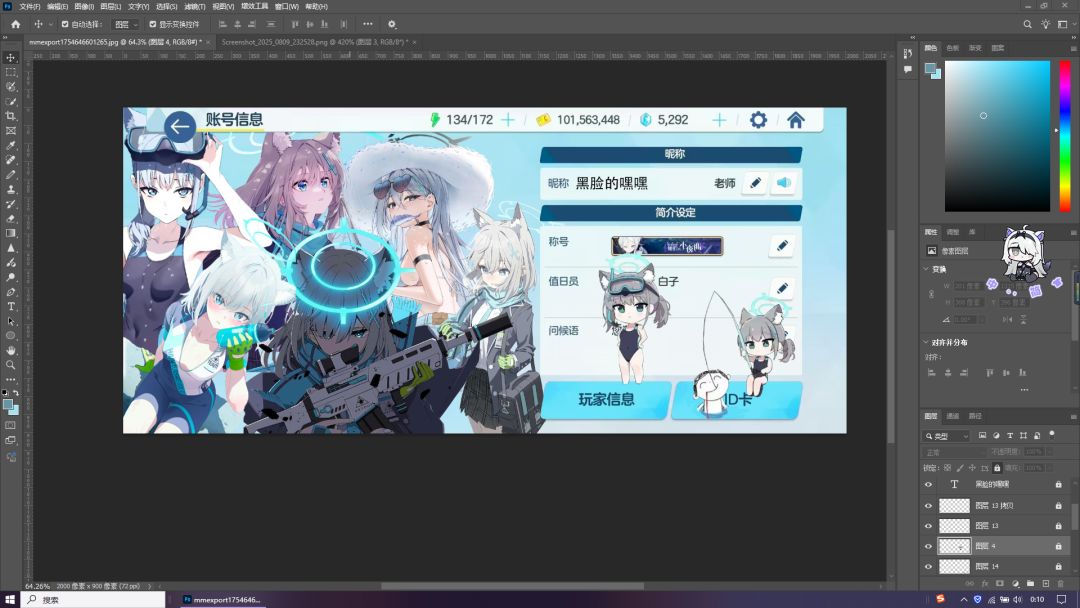
Task: Select the Hand tool
Action: [x=10, y=350]
